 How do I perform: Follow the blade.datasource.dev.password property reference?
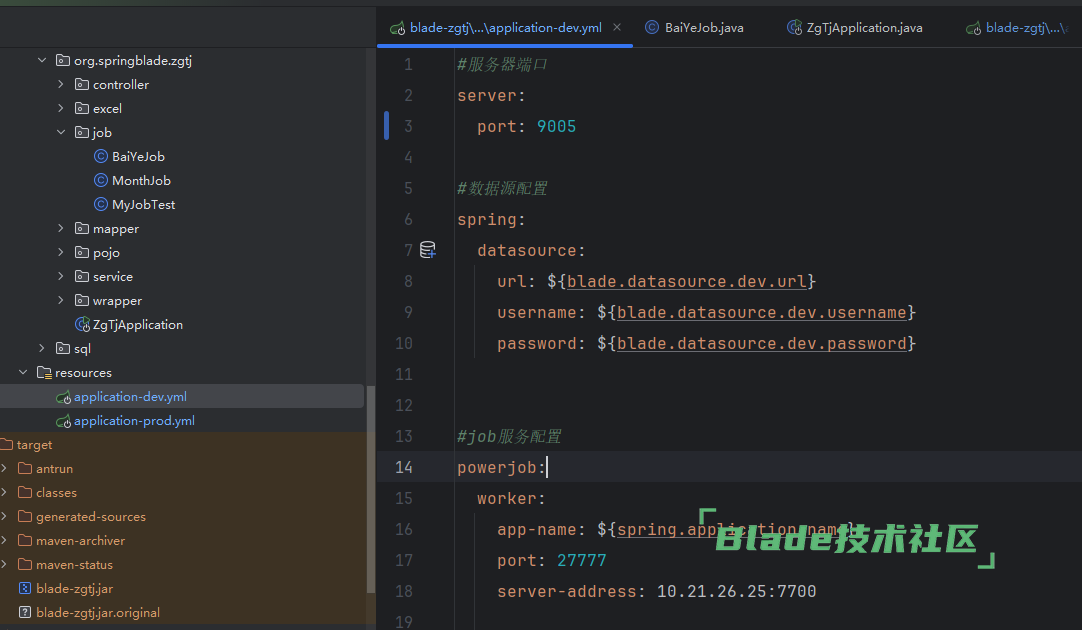click(762, 344)
